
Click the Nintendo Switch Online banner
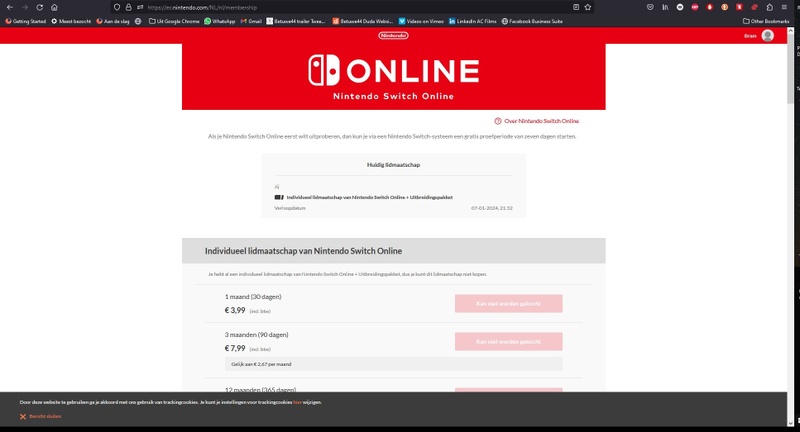click(x=393, y=77)
